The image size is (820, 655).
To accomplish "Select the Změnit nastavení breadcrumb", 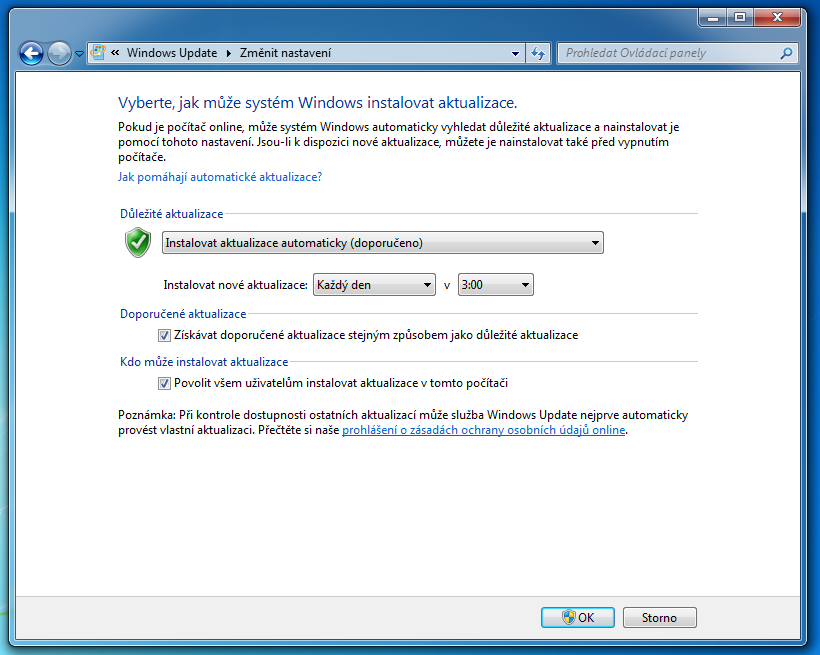I will [x=286, y=53].
